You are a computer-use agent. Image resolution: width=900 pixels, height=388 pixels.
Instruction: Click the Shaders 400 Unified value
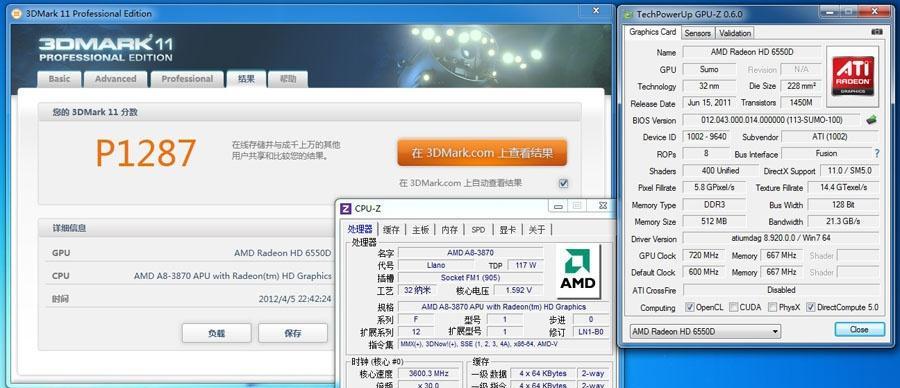tap(720, 170)
